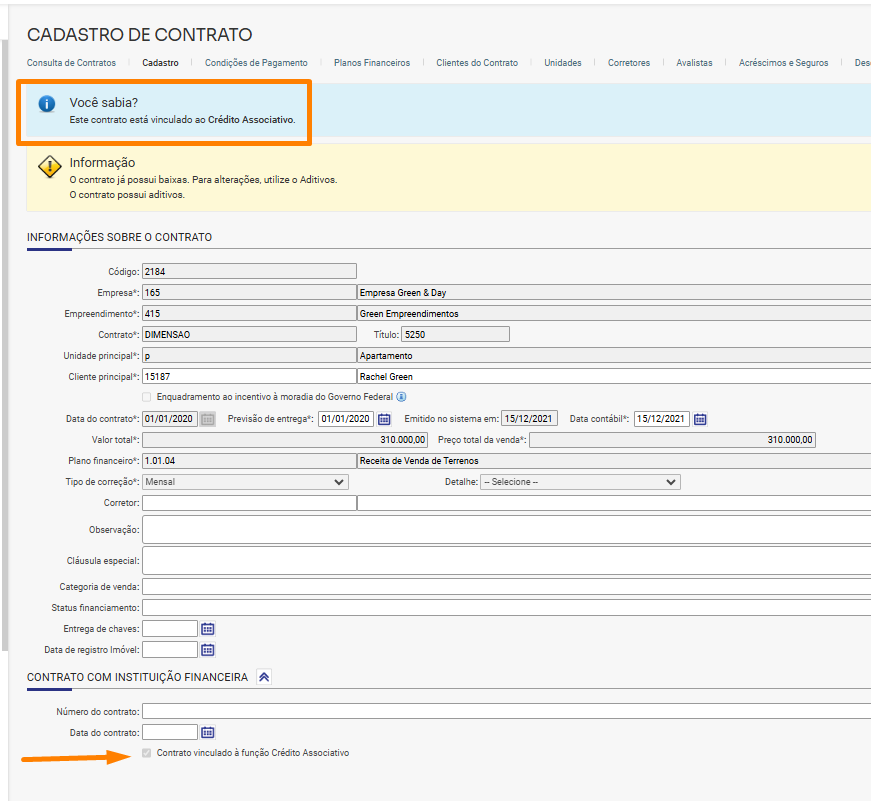This screenshot has height=801, width=871.
Task: Click the yellow warning icon in Informação banner
Action: [49, 167]
